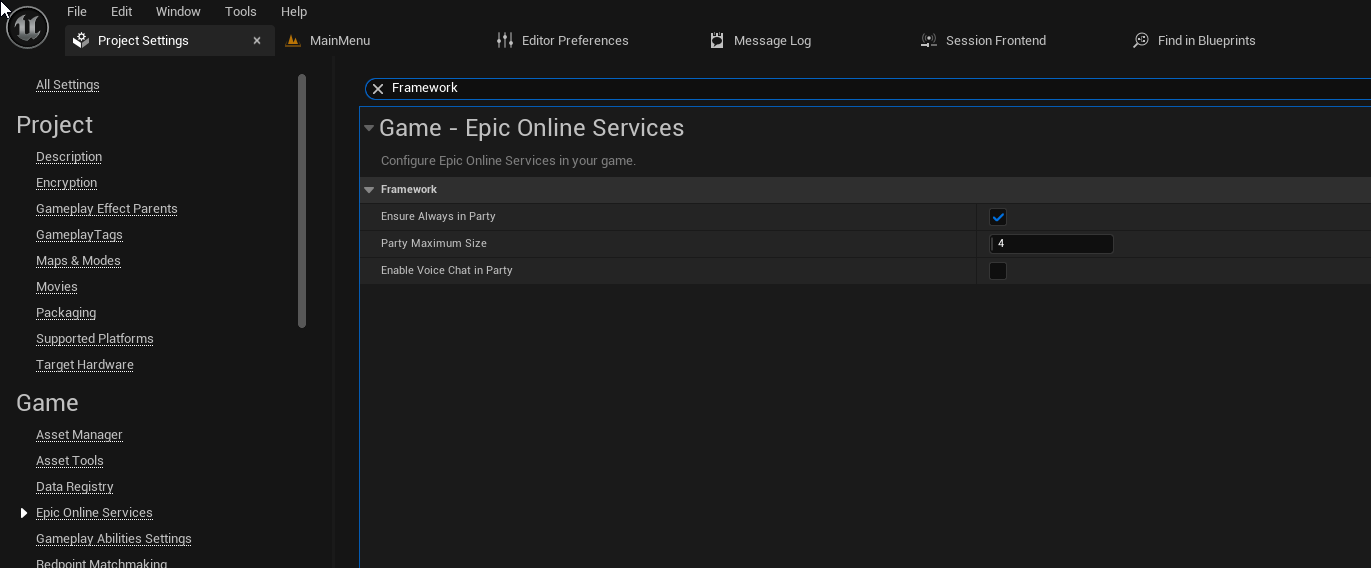Screen dimensions: 1371x568
Task: Open the File menu
Action: 76,12
